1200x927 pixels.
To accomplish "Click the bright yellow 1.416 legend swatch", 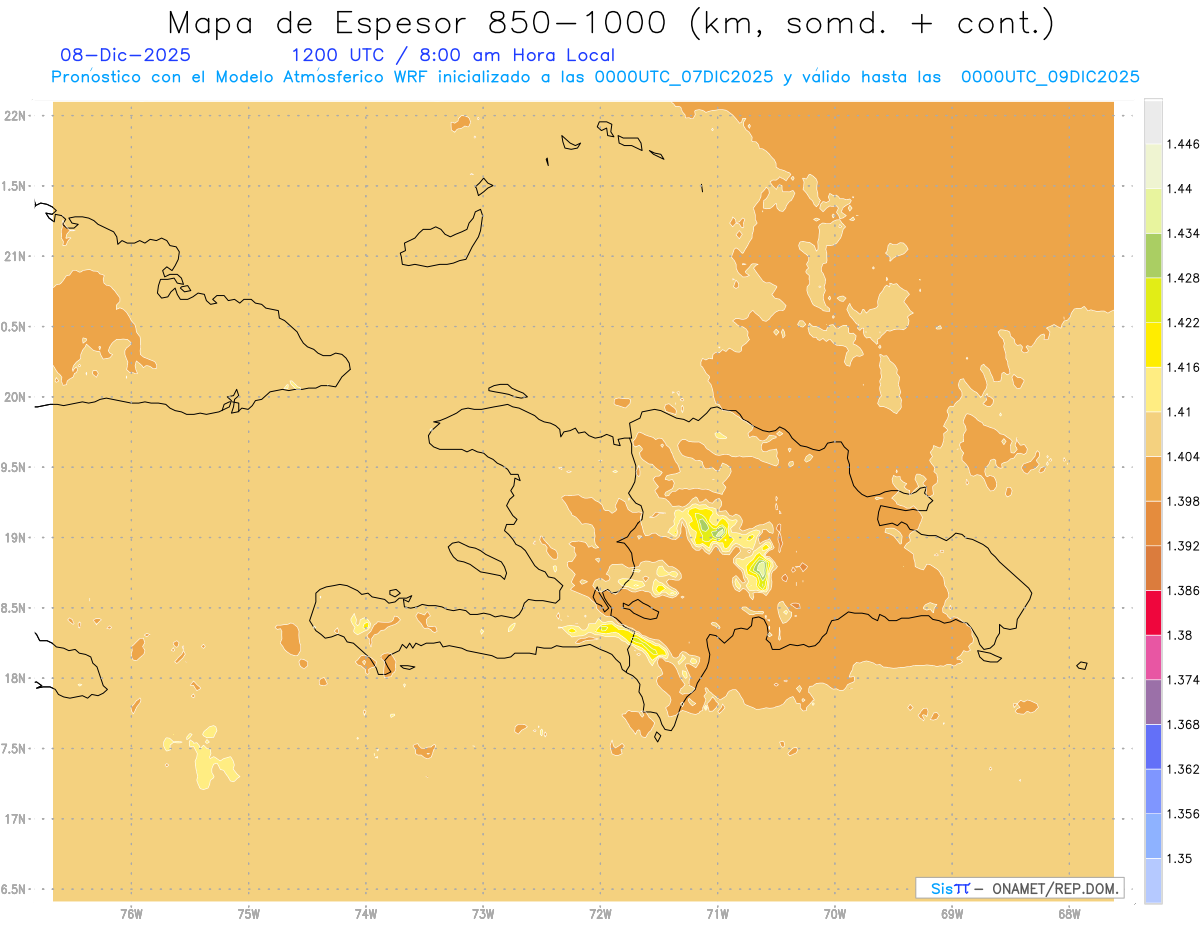I will point(1153,345).
